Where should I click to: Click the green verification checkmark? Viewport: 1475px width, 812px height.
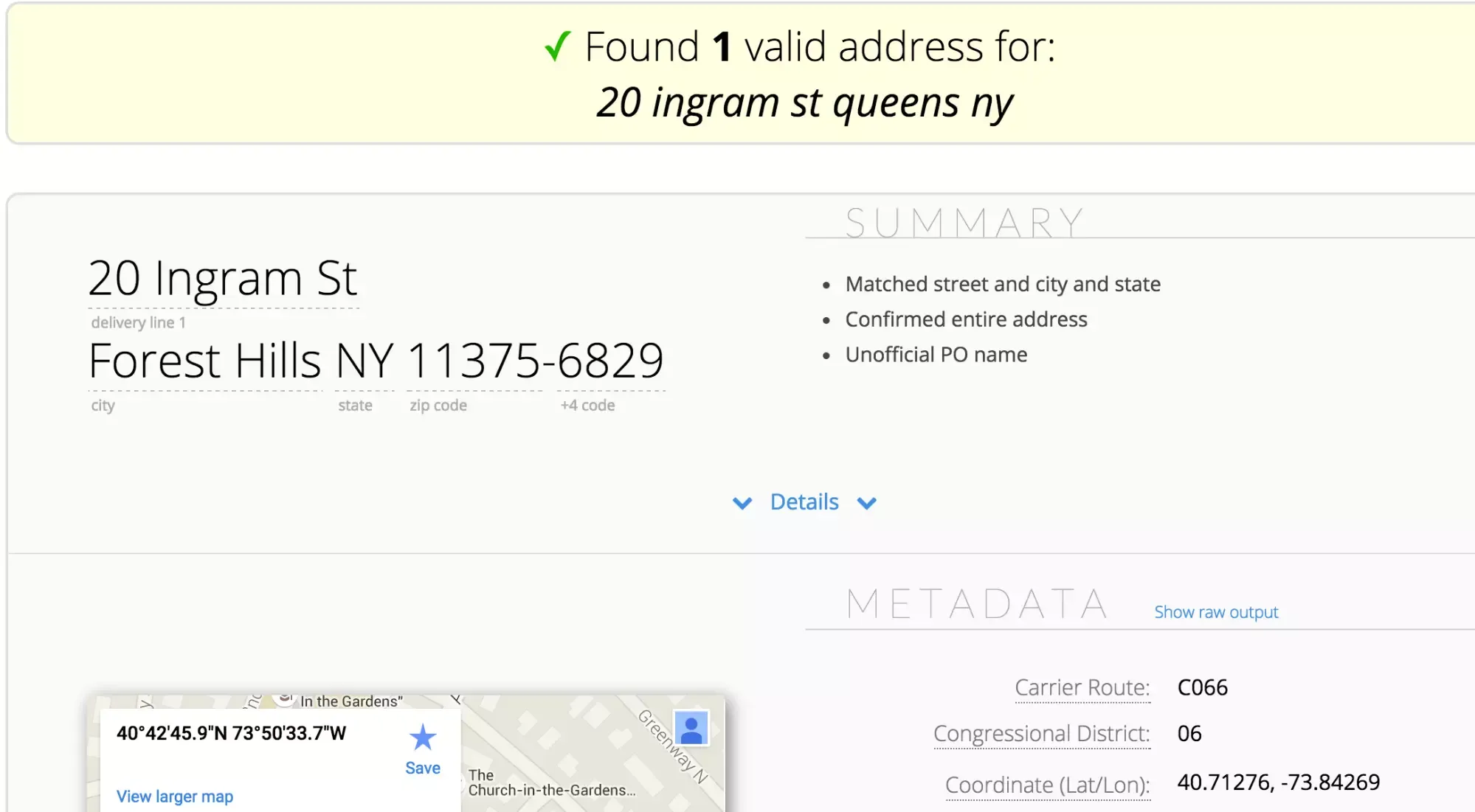558,46
